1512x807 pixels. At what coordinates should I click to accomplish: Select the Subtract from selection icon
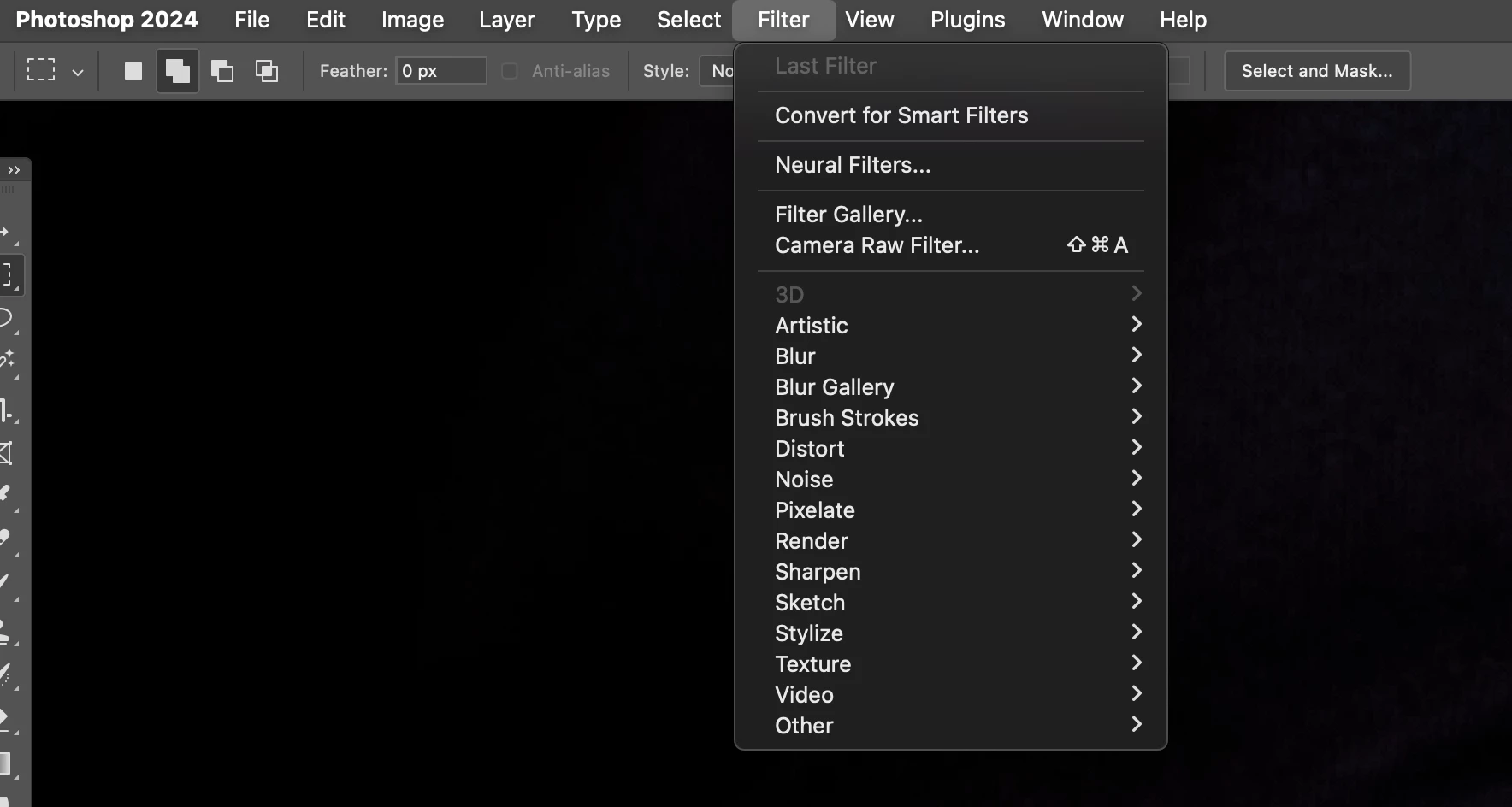tap(222, 71)
